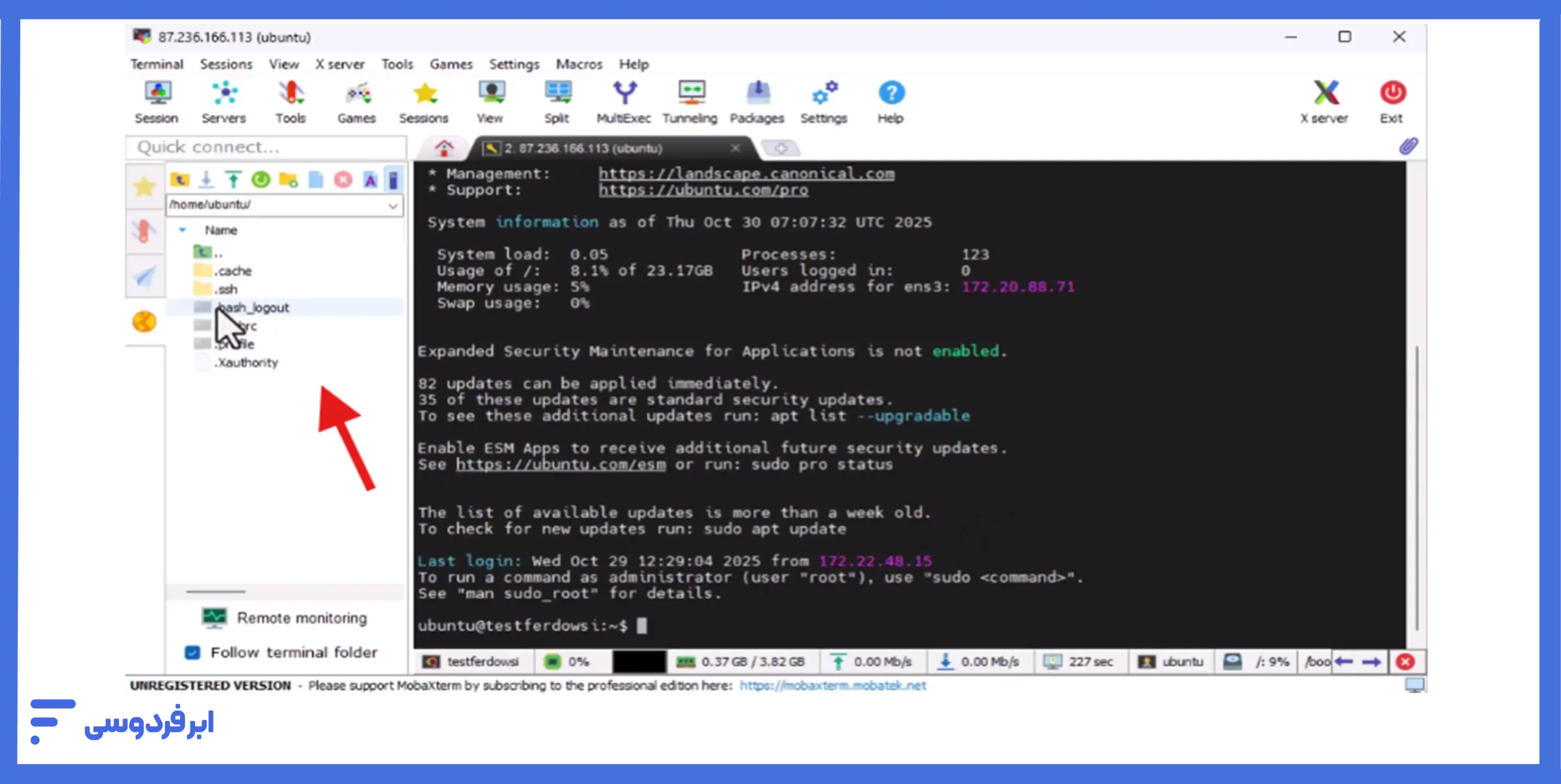This screenshot has width=1561, height=784.
Task: Open the Servers toolbar icon
Action: (224, 101)
